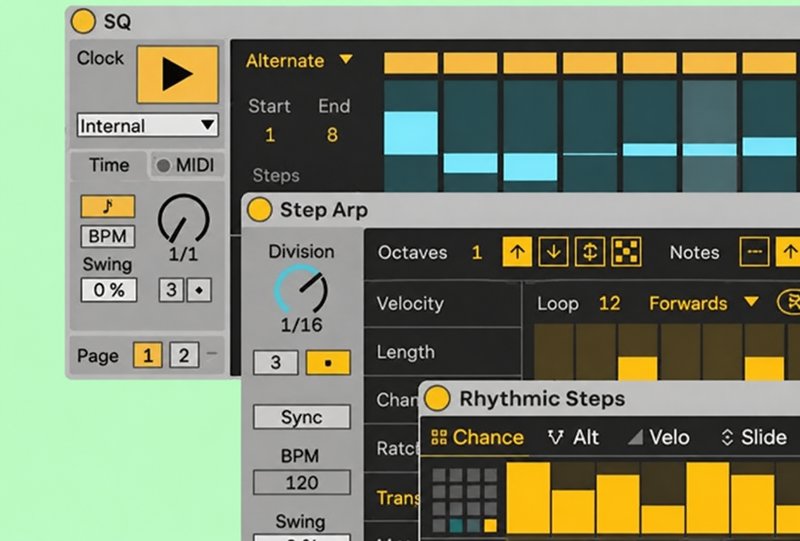Screen dimensions: 800x541
Task: Open the Velo tab in Rhythmic Steps
Action: 658,437
